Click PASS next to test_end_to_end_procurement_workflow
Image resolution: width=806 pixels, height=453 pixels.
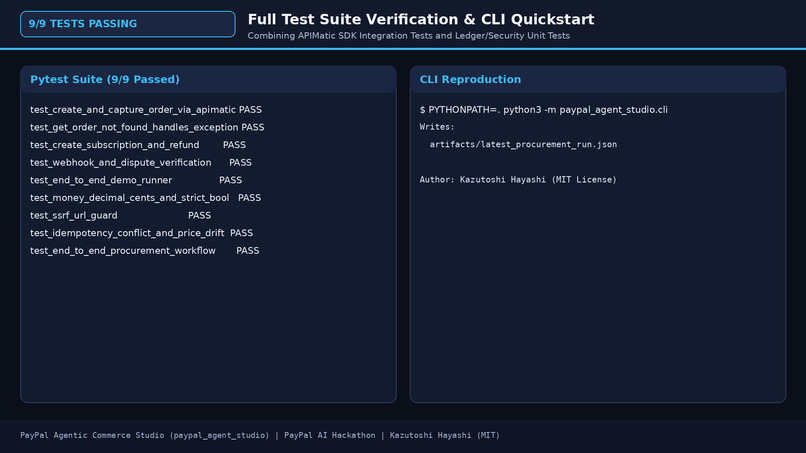click(x=248, y=250)
